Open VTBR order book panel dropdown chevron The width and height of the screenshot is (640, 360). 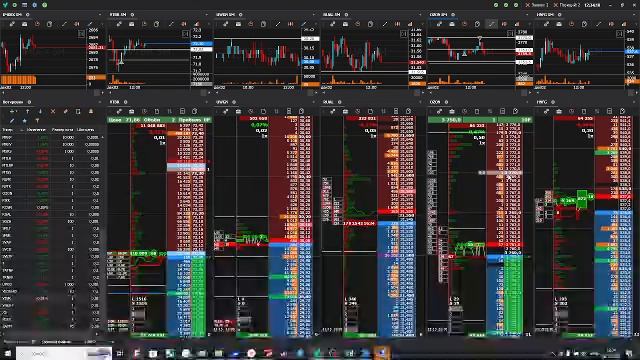pyautogui.click(x=207, y=102)
